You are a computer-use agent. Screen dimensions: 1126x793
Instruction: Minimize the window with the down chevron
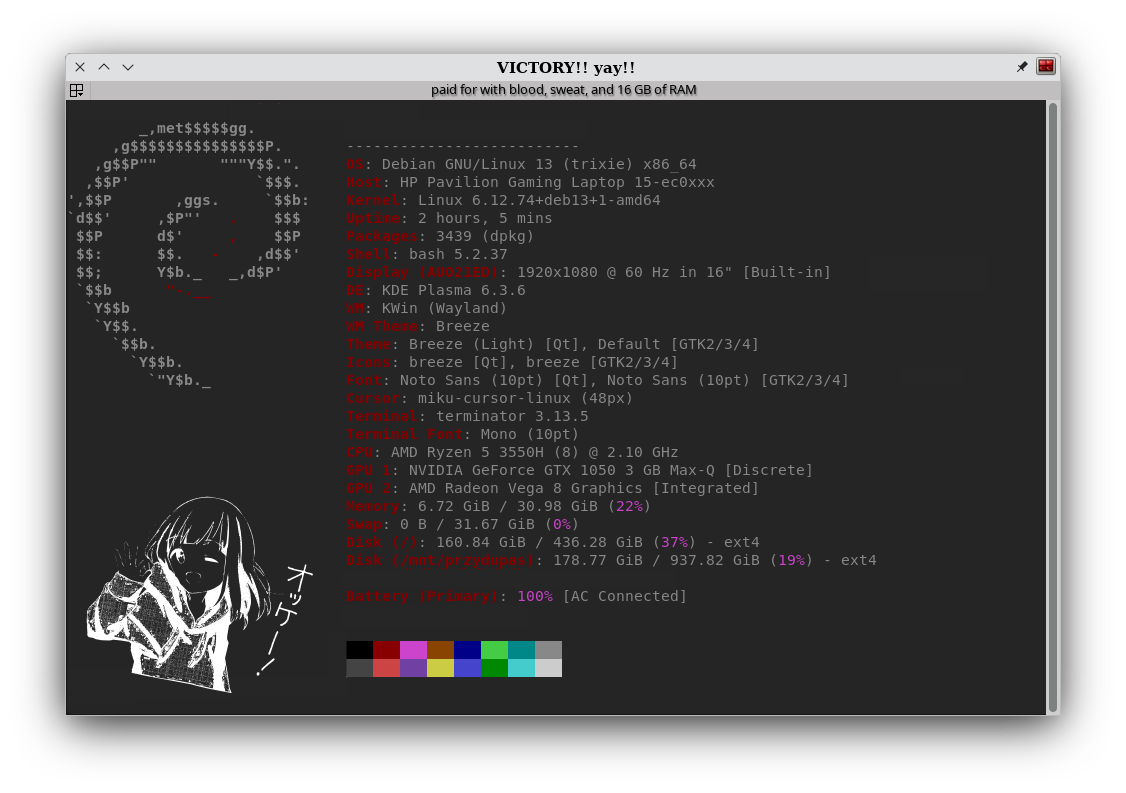(128, 67)
